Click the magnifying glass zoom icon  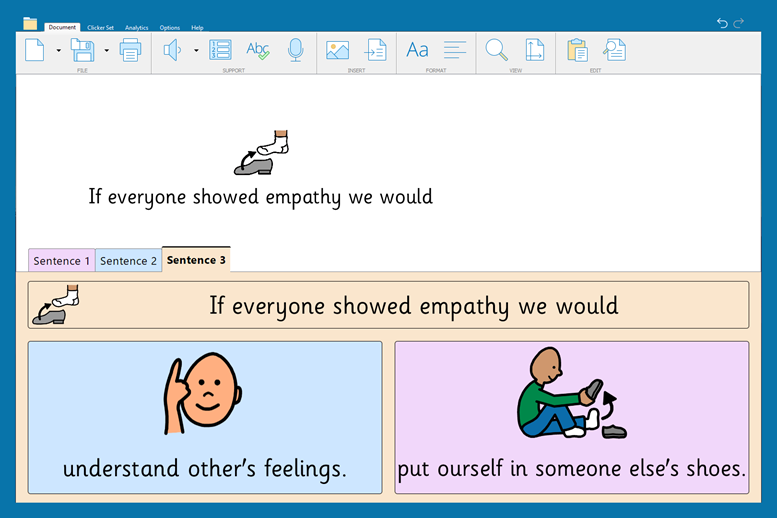[x=496, y=50]
